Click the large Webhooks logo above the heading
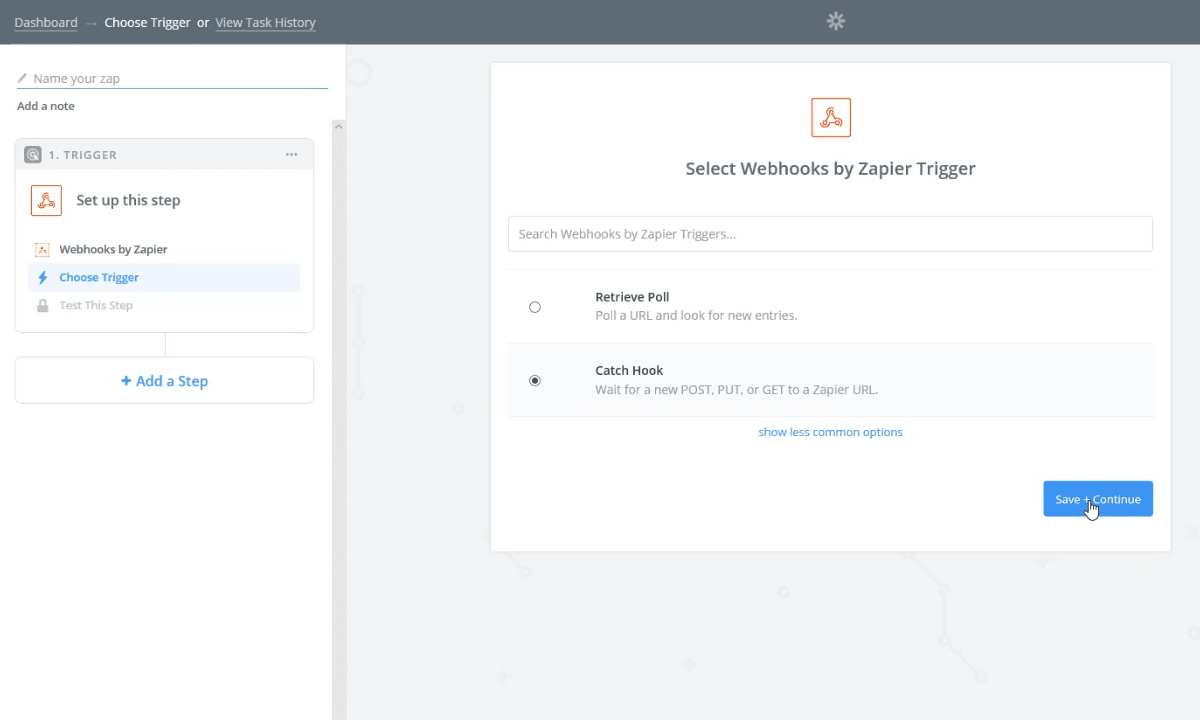 coord(831,117)
